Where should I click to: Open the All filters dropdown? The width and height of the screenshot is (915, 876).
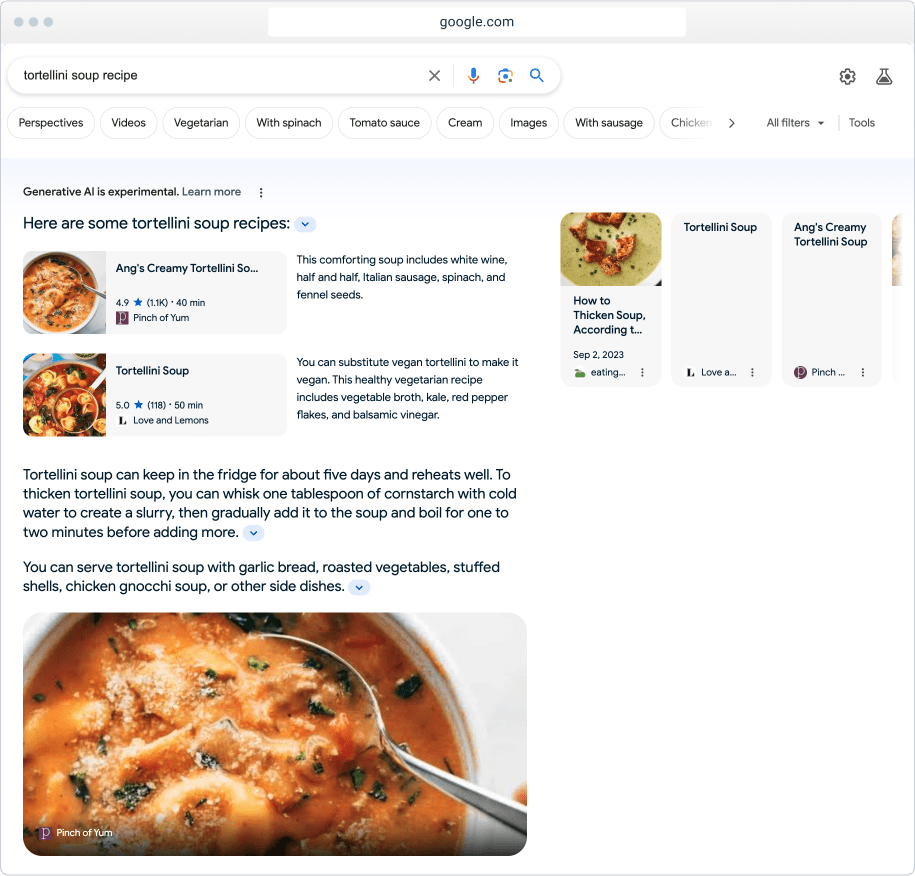pos(795,123)
